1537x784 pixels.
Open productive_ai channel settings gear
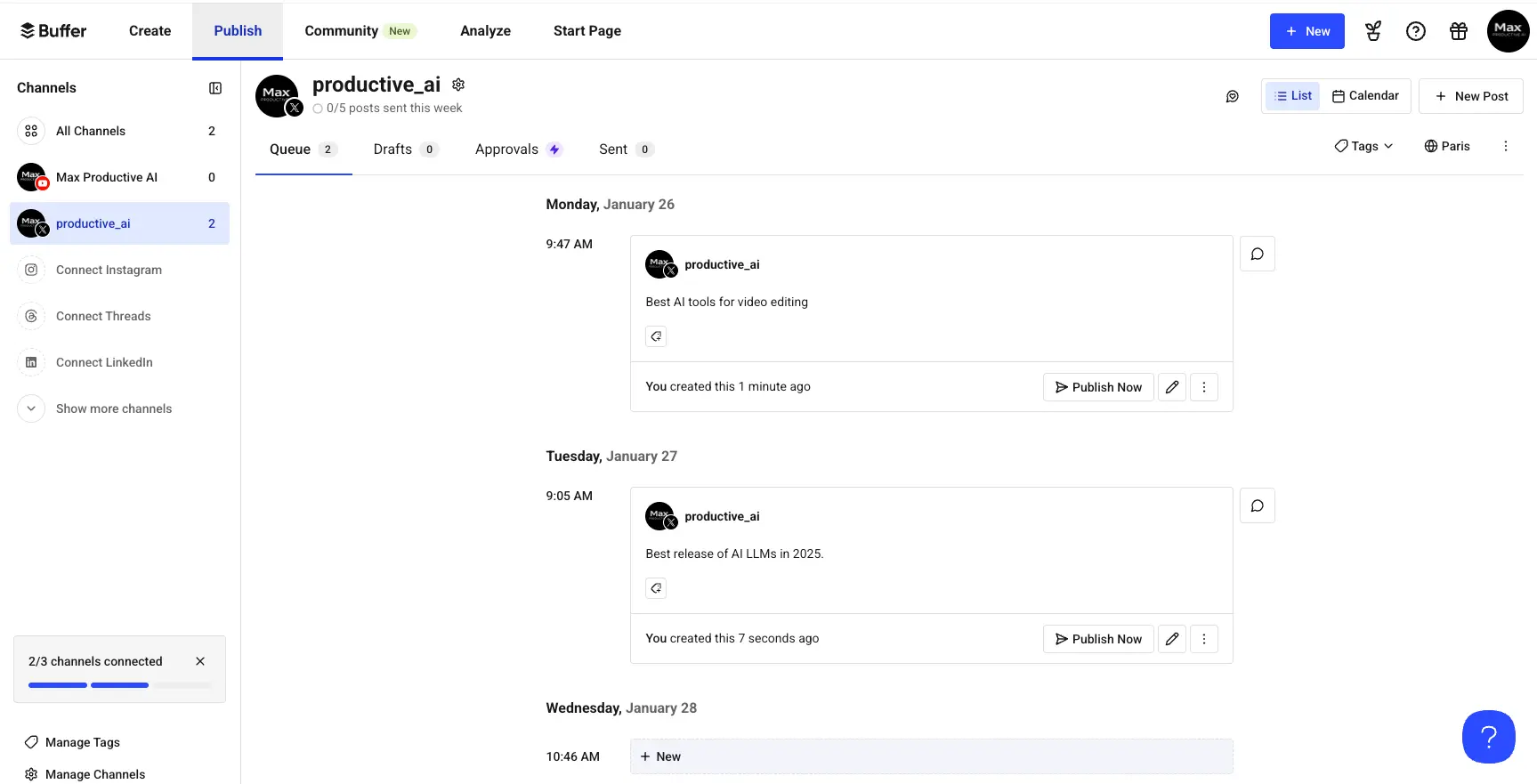pos(458,85)
